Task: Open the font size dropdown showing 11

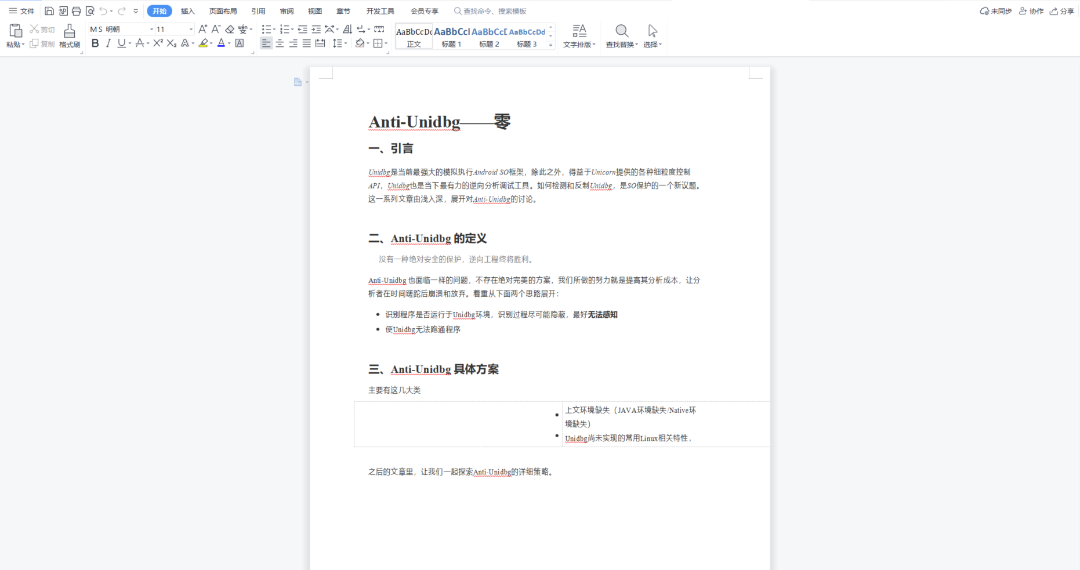Action: click(x=191, y=29)
